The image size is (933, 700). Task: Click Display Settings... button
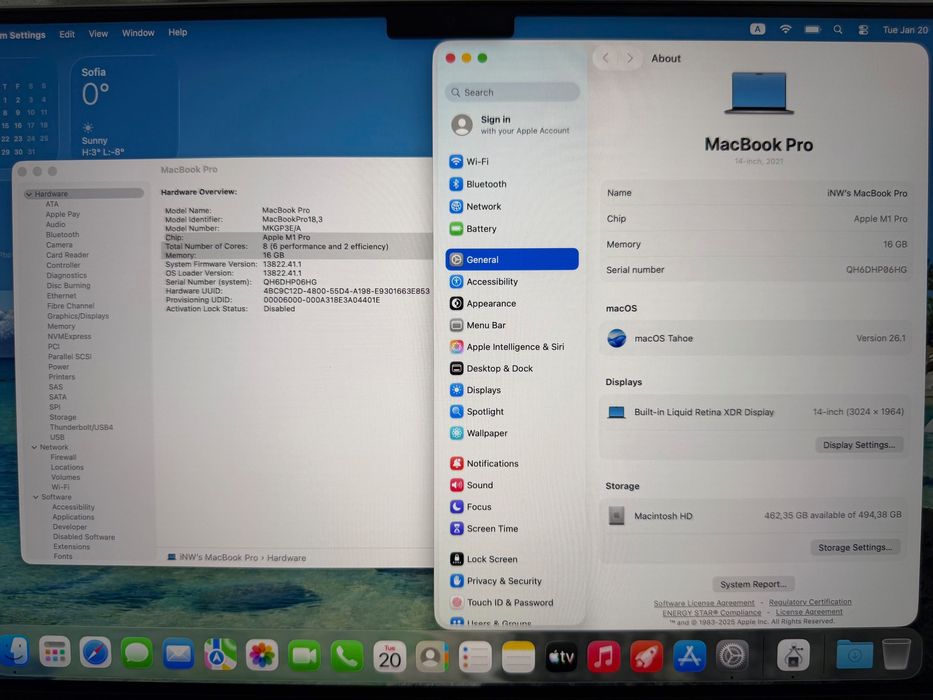click(859, 445)
